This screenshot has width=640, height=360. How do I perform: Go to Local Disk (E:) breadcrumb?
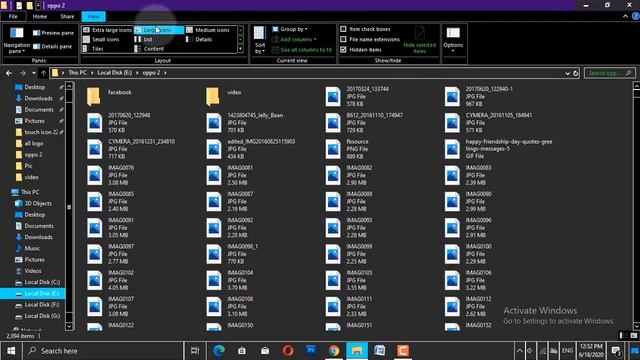[x=115, y=73]
